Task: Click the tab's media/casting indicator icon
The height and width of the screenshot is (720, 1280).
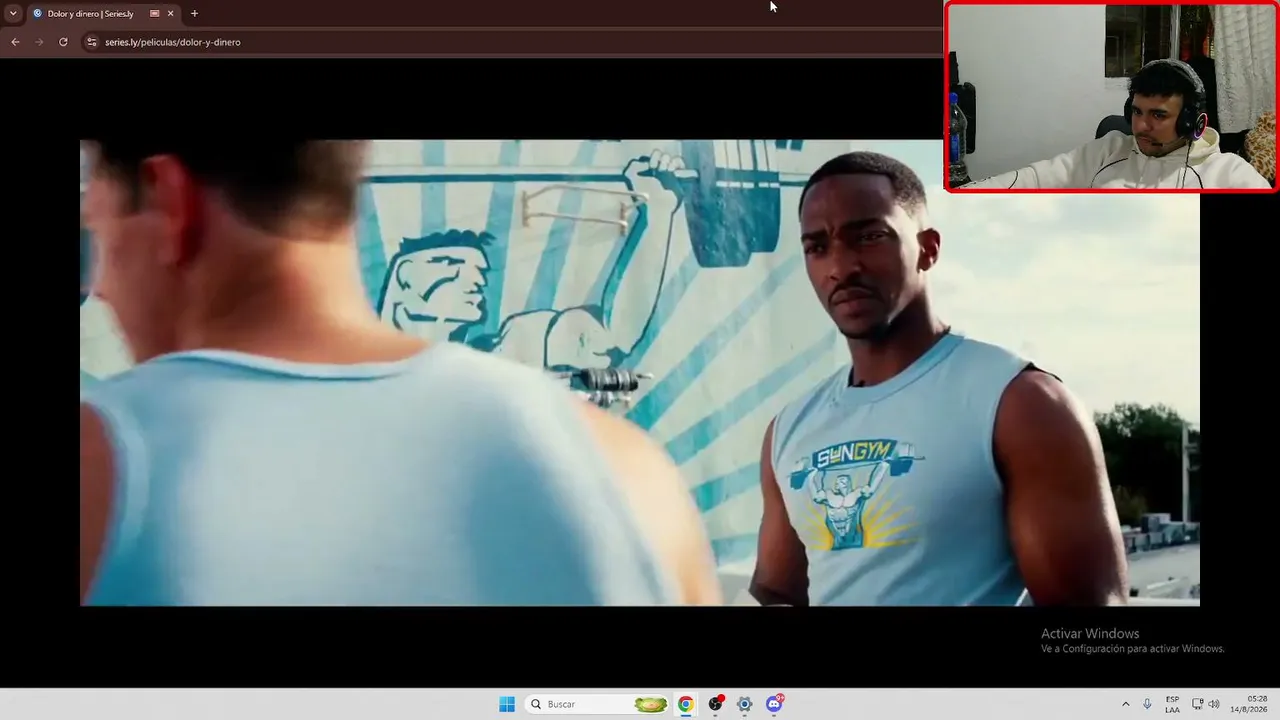Action: tap(154, 14)
